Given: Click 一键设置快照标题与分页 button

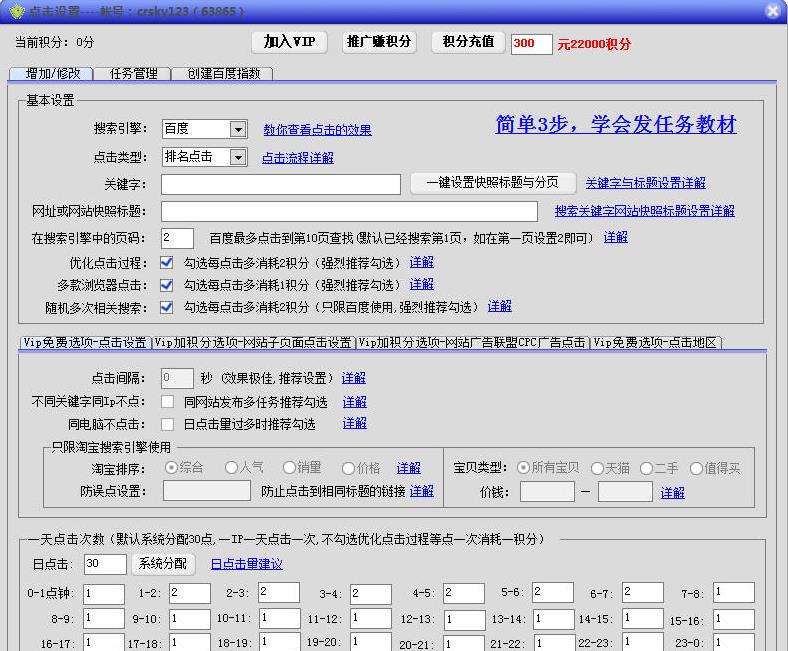Looking at the screenshot, I should tap(493, 183).
